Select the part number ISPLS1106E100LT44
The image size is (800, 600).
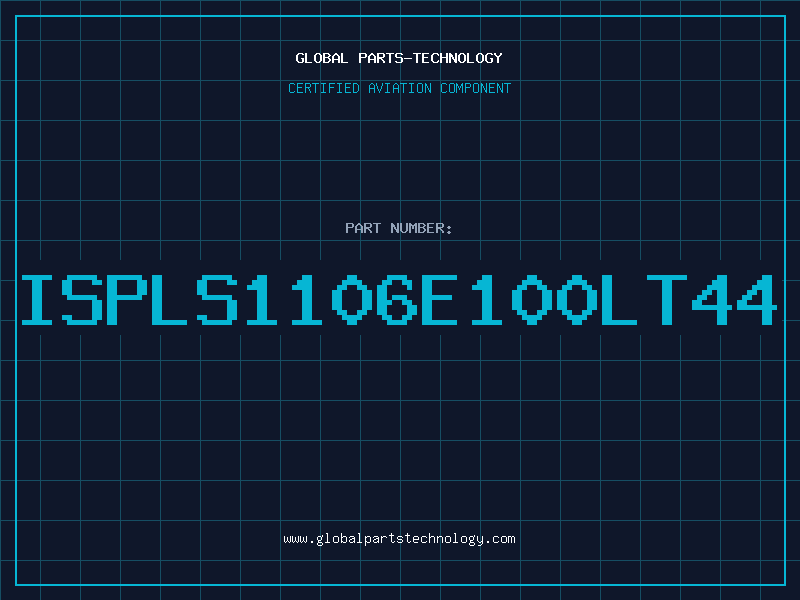coord(399,299)
